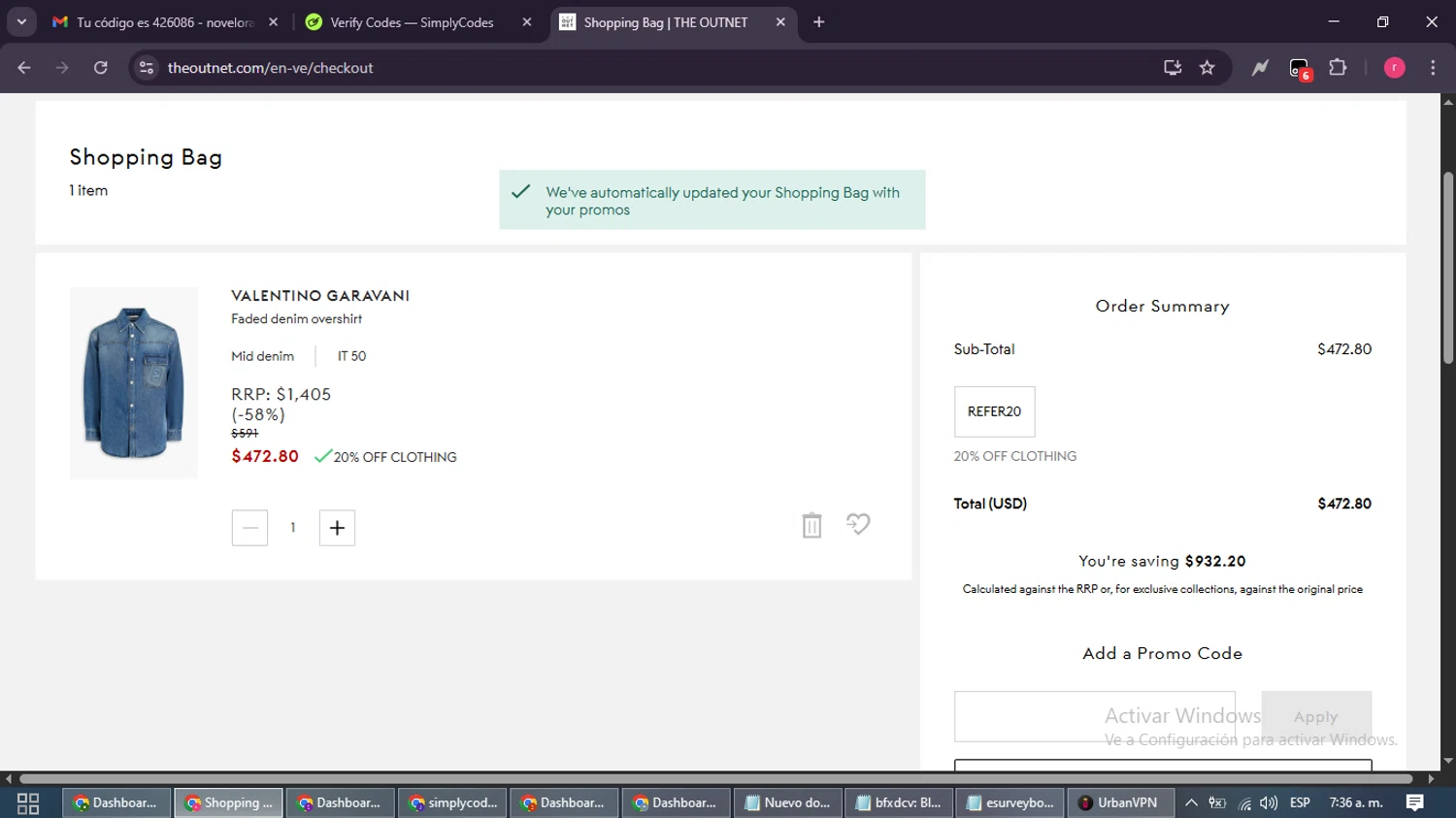Click the horizontal page scrollbar
This screenshot has height=818, width=1456.
pyautogui.click(x=715, y=778)
